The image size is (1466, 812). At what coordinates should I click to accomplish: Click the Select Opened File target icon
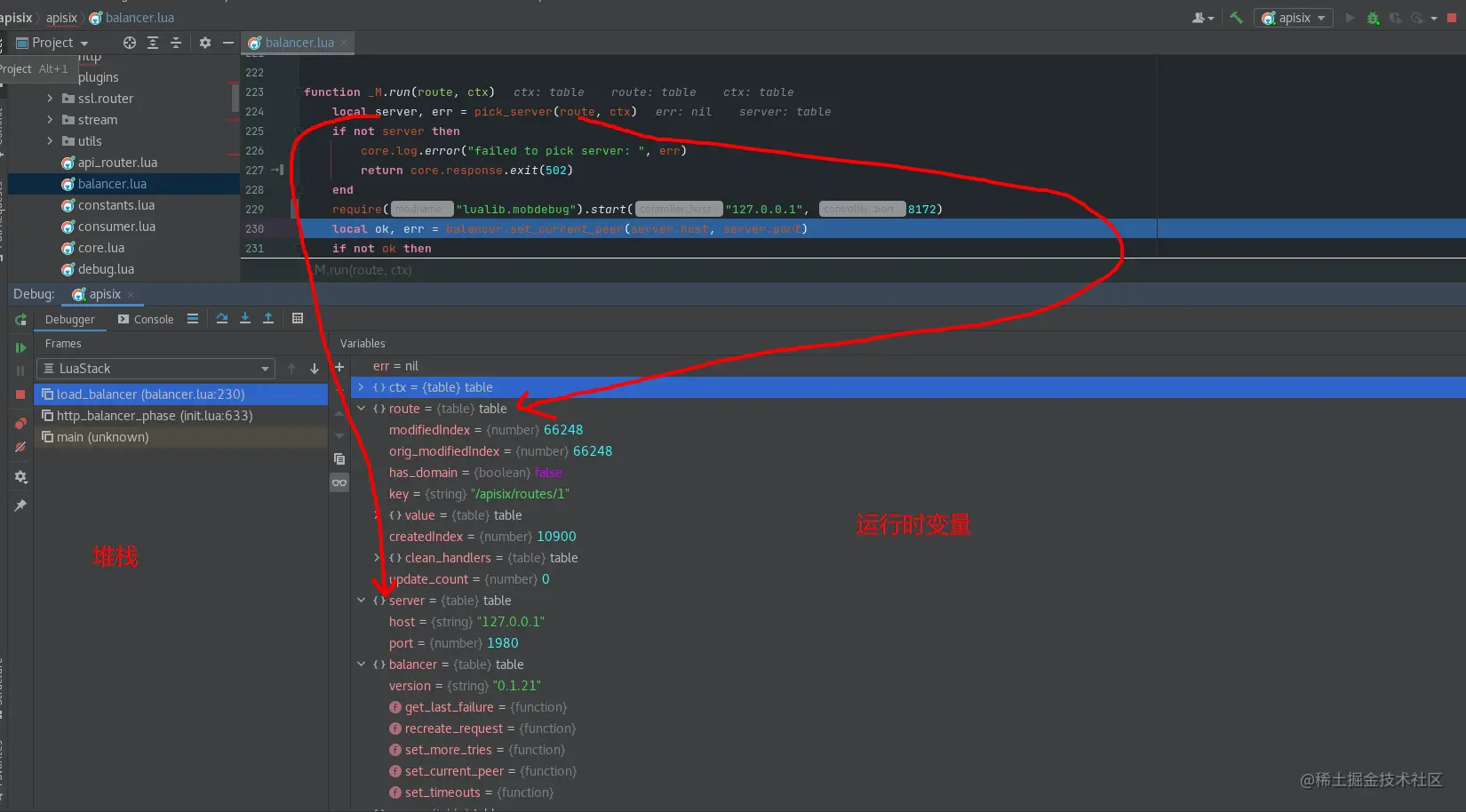click(x=130, y=43)
